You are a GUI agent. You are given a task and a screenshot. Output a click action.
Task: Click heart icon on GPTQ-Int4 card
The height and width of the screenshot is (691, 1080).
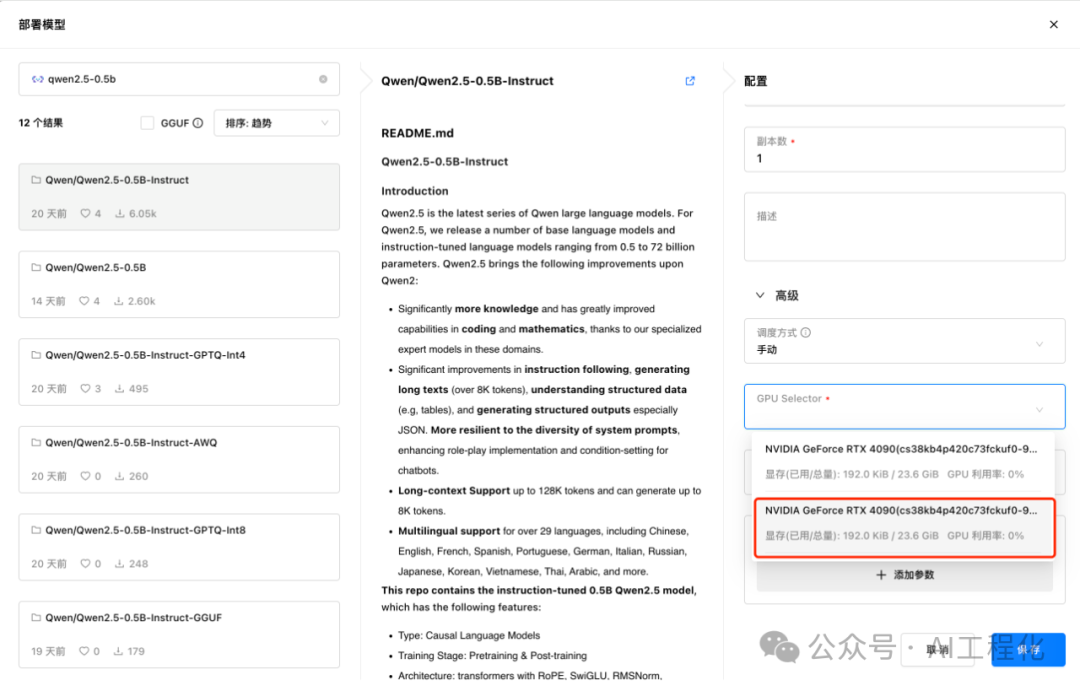[x=85, y=389]
